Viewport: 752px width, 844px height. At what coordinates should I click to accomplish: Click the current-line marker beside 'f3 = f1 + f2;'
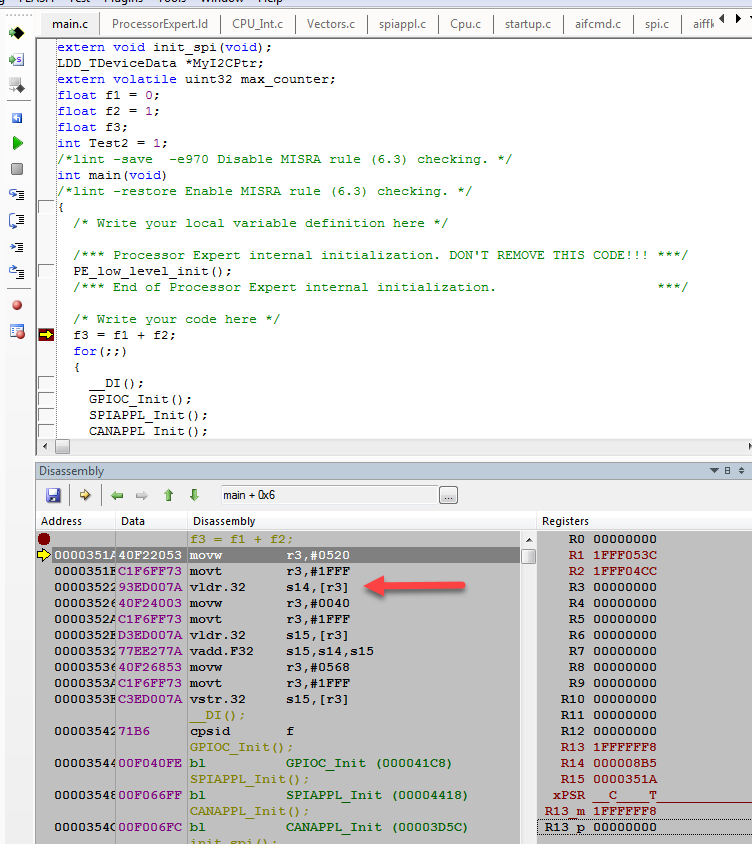tap(46, 335)
